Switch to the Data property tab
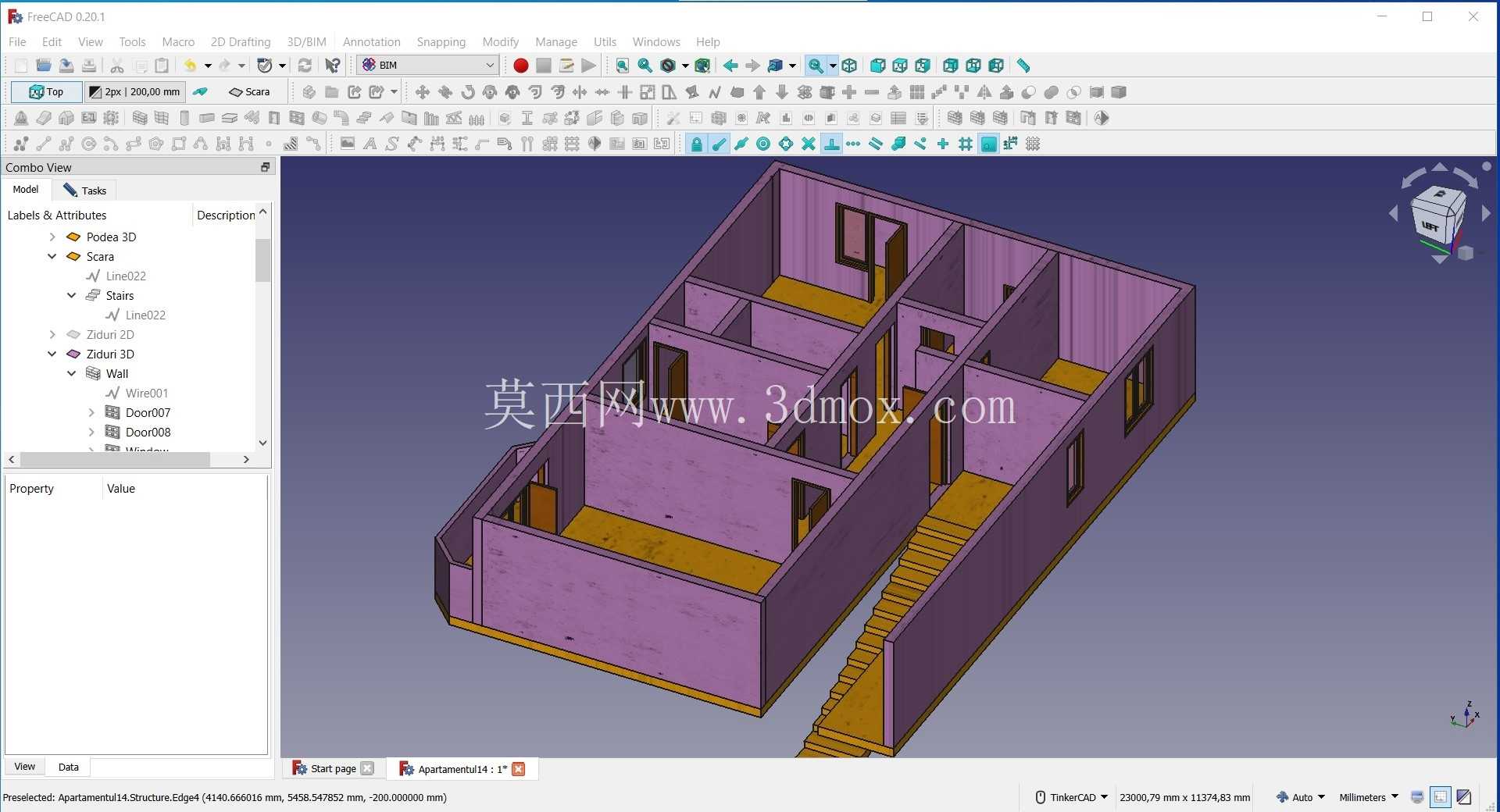 coord(68,767)
